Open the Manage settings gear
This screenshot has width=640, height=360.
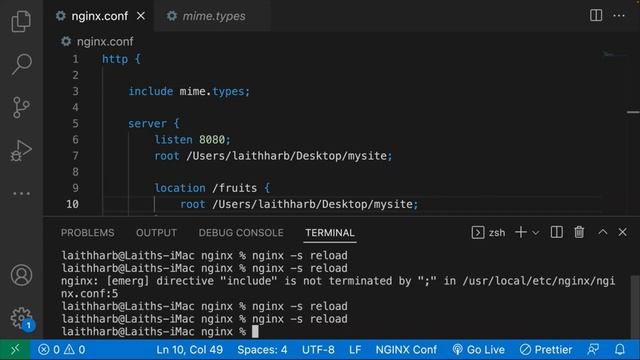(x=21, y=318)
